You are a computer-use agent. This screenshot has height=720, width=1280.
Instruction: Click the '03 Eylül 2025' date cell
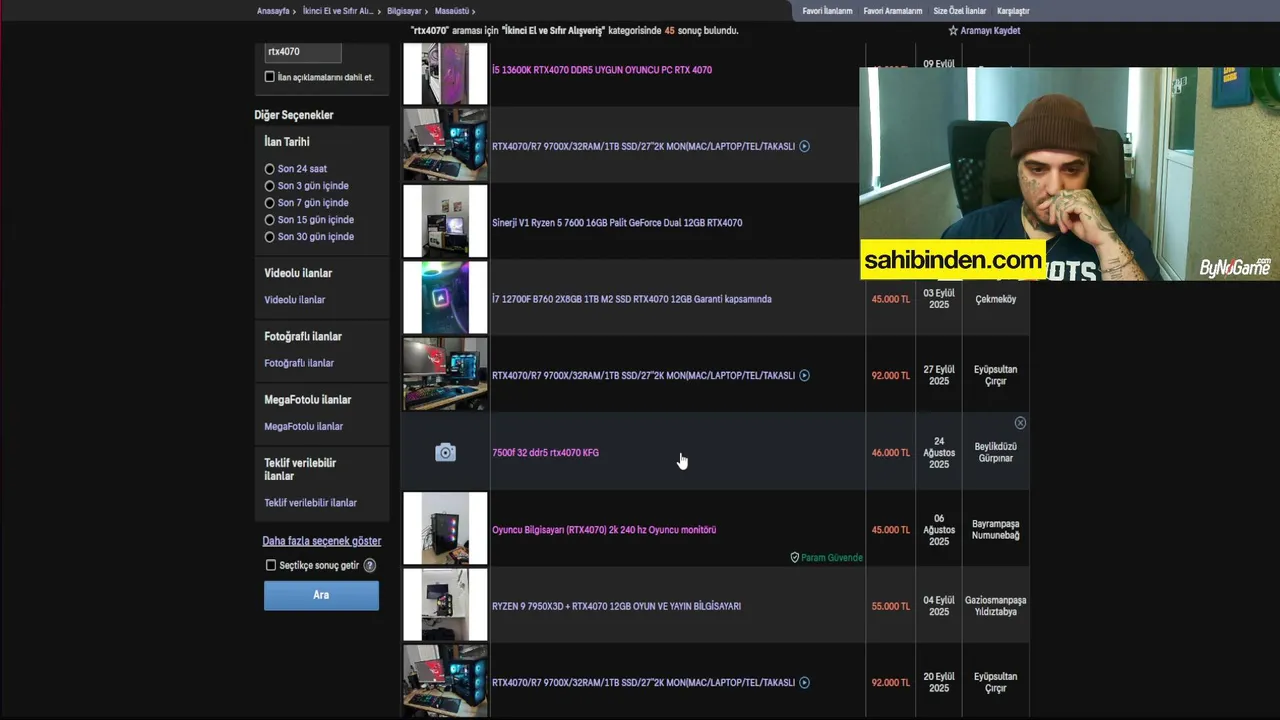pos(939,299)
